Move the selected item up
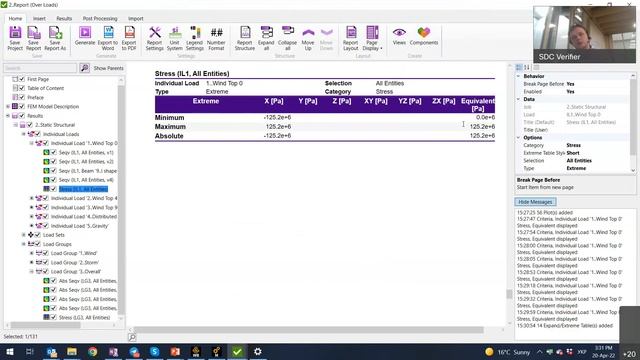Image resolution: width=640 pixels, height=360 pixels. 308,38
